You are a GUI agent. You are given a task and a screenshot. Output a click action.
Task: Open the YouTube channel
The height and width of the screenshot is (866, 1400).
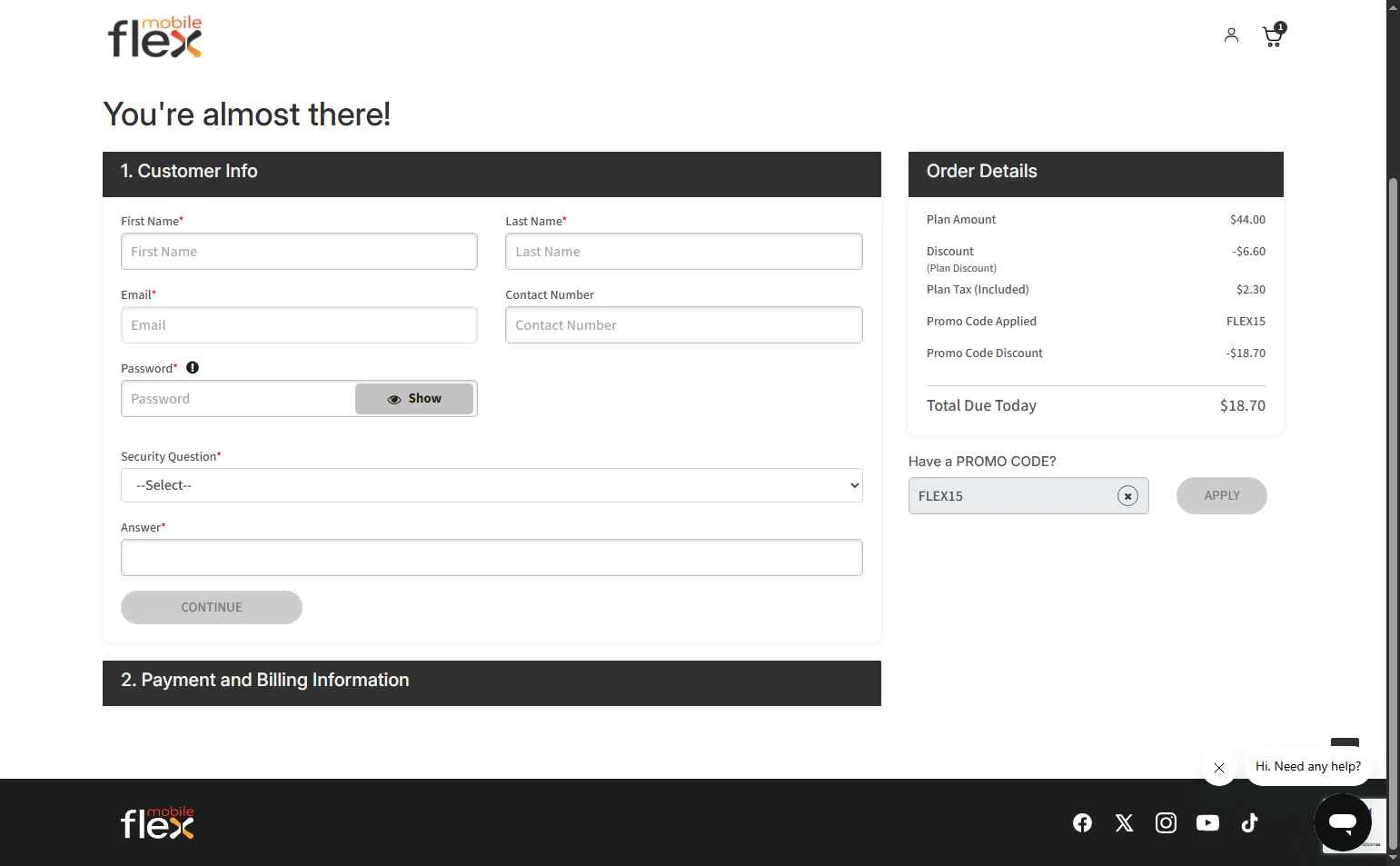1207,822
